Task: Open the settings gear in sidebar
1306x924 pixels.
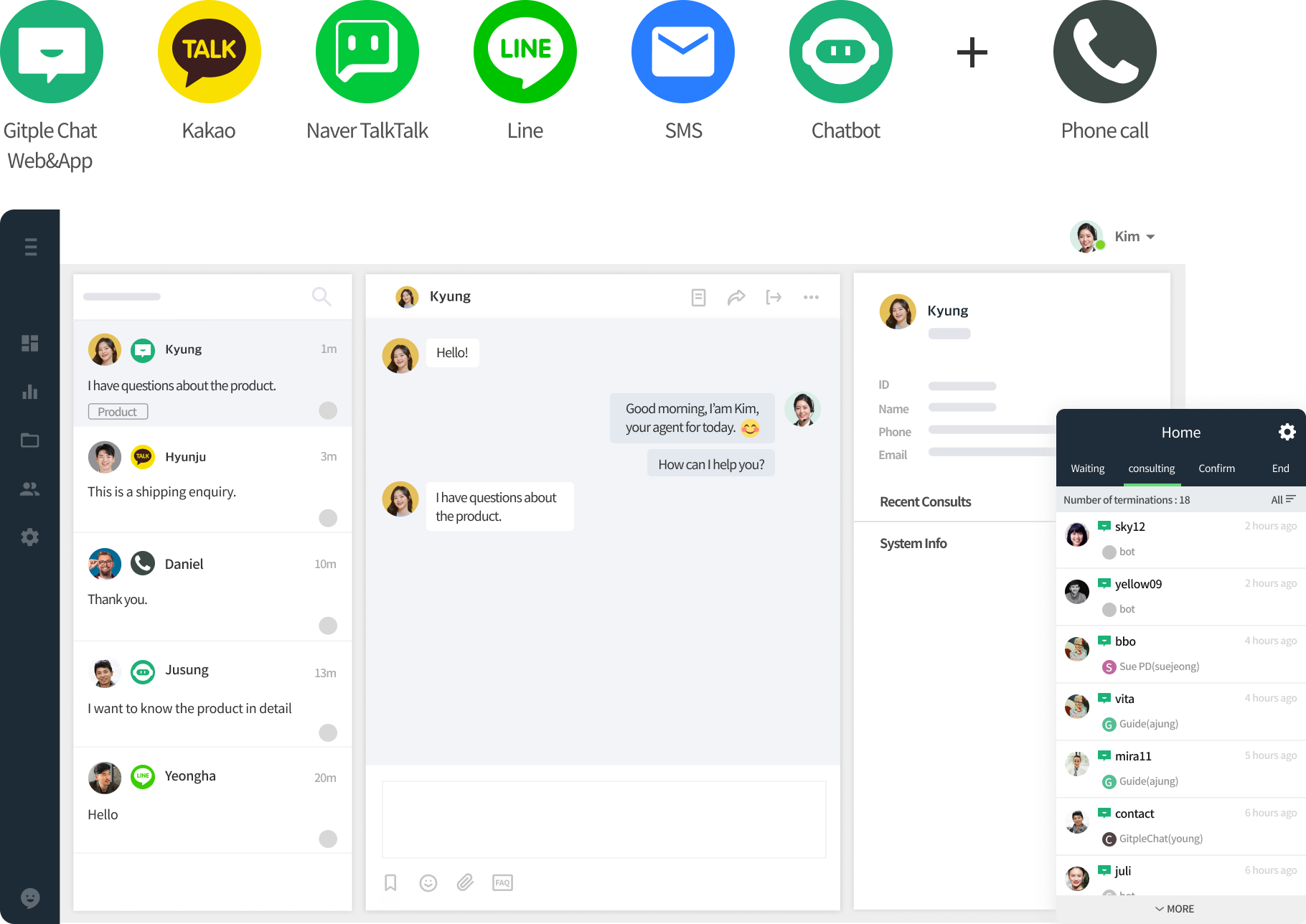Action: [x=30, y=537]
